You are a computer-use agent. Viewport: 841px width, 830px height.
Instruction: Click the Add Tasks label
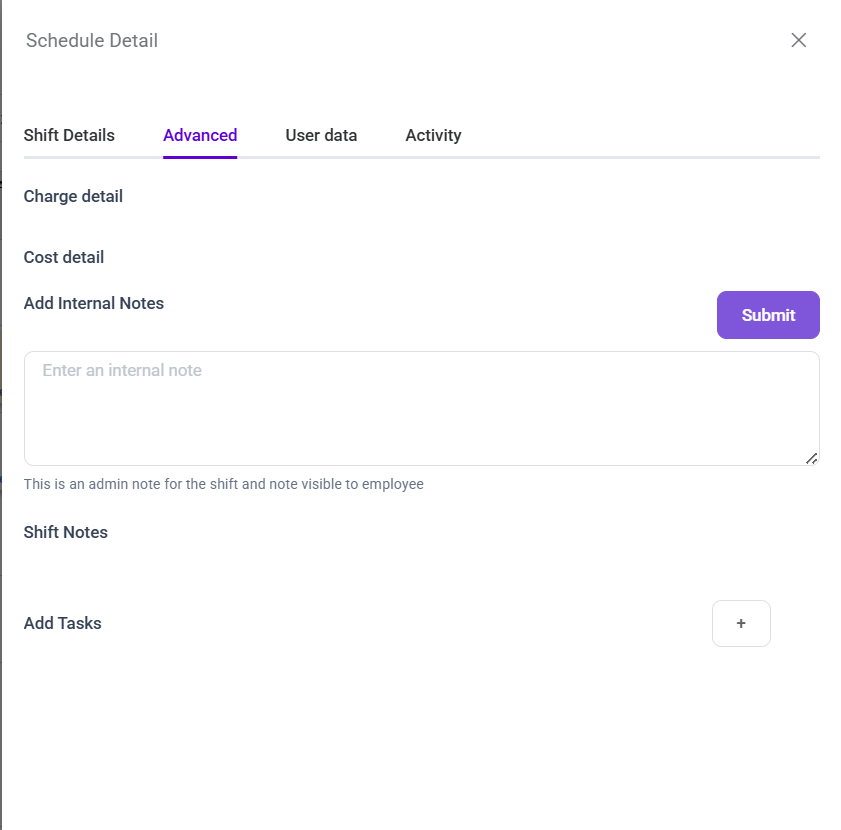[x=62, y=623]
